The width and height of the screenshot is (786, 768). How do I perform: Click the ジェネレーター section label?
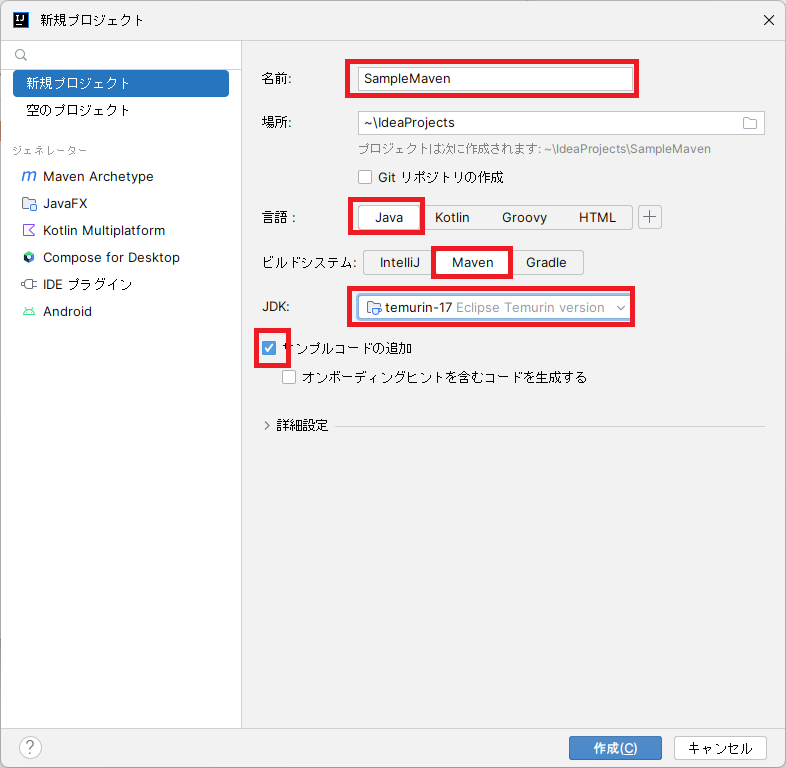point(50,150)
